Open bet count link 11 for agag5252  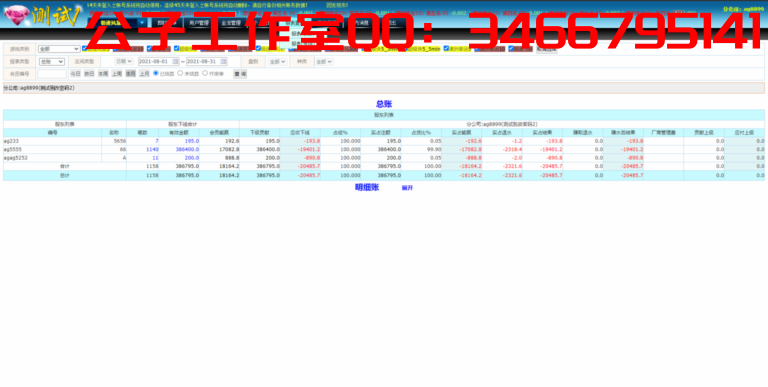tap(155, 158)
